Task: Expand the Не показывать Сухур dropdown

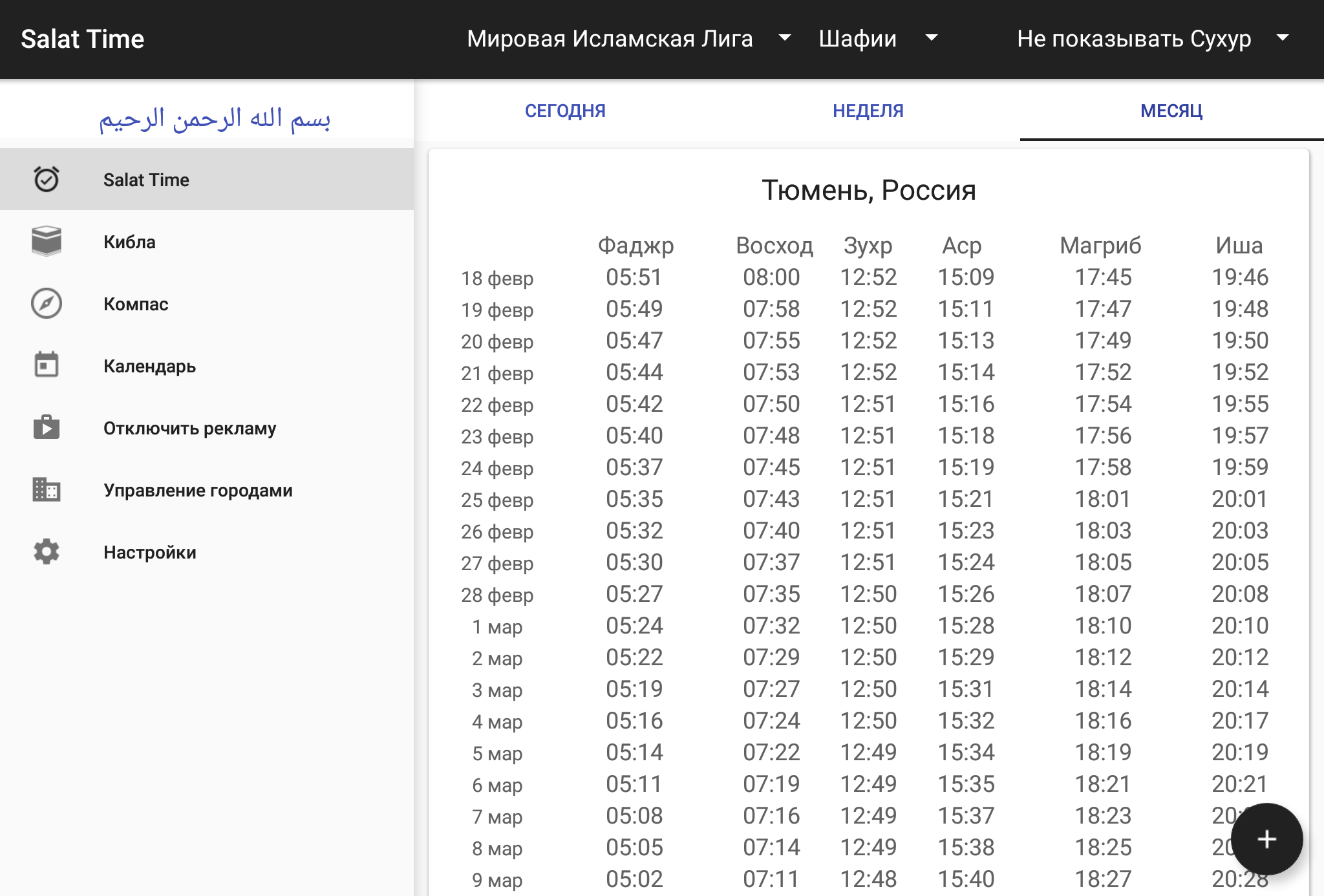Action: click(x=1152, y=39)
